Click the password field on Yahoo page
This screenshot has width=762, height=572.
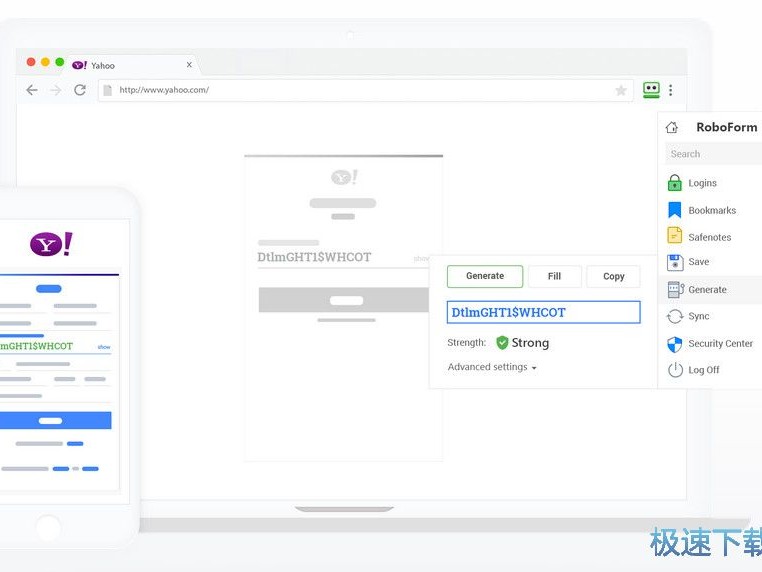[343, 258]
